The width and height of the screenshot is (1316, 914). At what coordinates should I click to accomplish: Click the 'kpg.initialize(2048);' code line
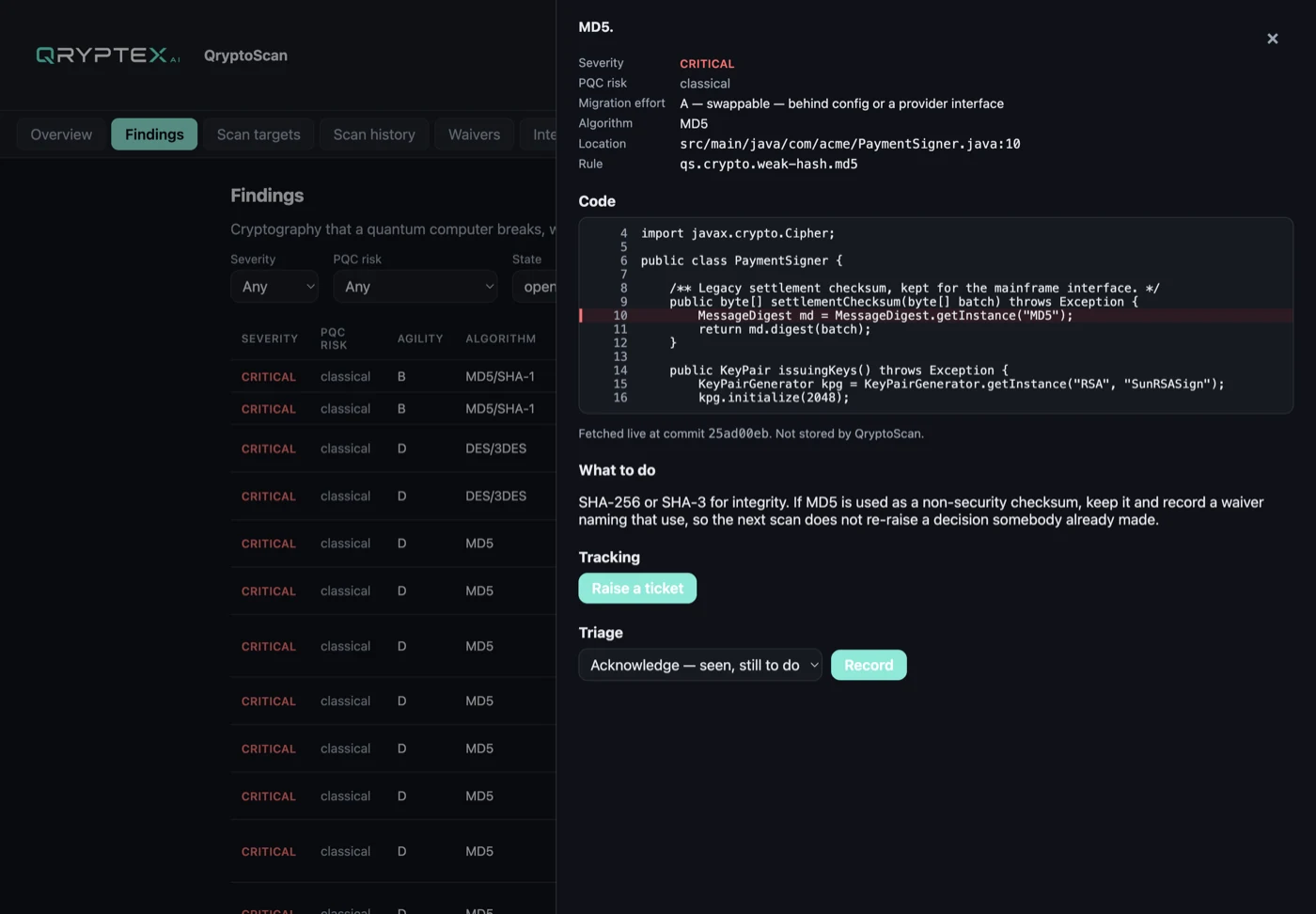(774, 398)
